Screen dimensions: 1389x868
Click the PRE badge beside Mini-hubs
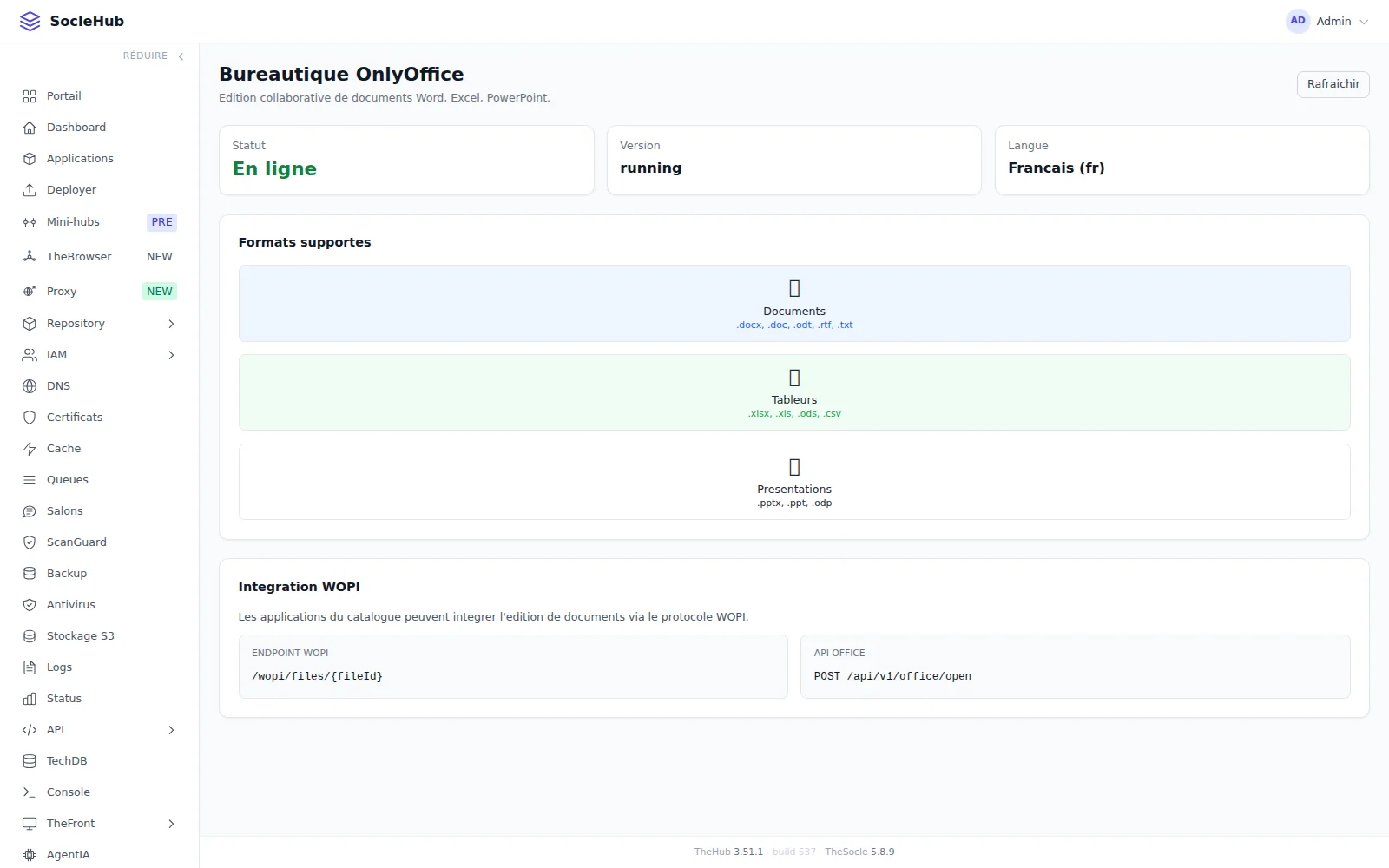tap(161, 222)
